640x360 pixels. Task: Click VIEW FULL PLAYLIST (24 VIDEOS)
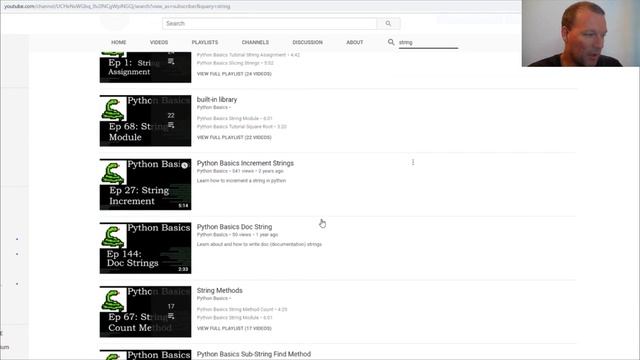[234, 74]
